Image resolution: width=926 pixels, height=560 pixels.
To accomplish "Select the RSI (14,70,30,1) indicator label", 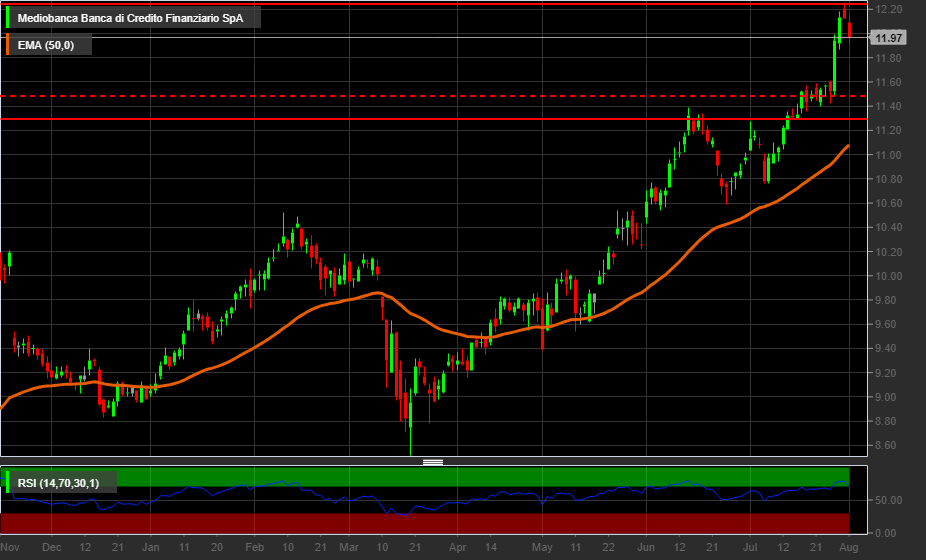I will tap(58, 483).
